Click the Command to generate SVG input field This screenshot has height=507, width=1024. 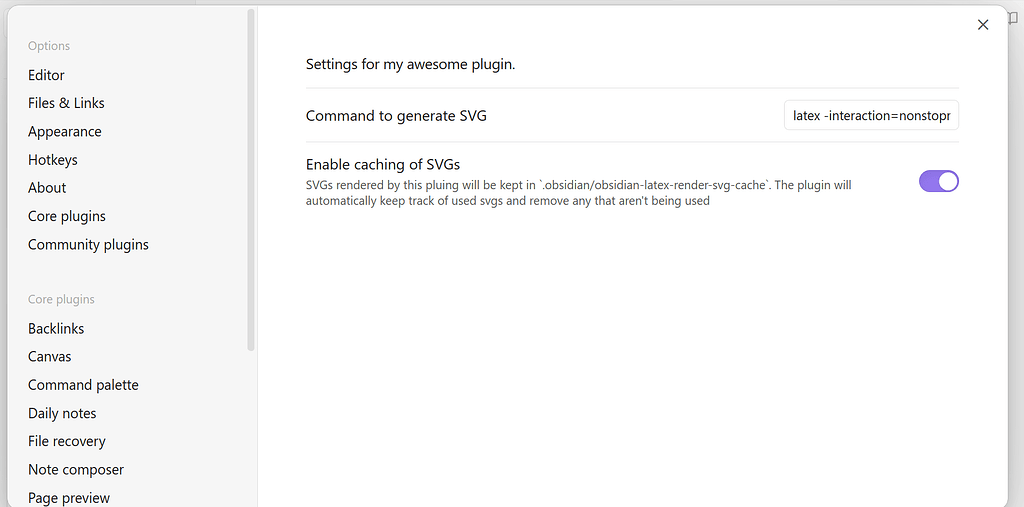tap(871, 116)
